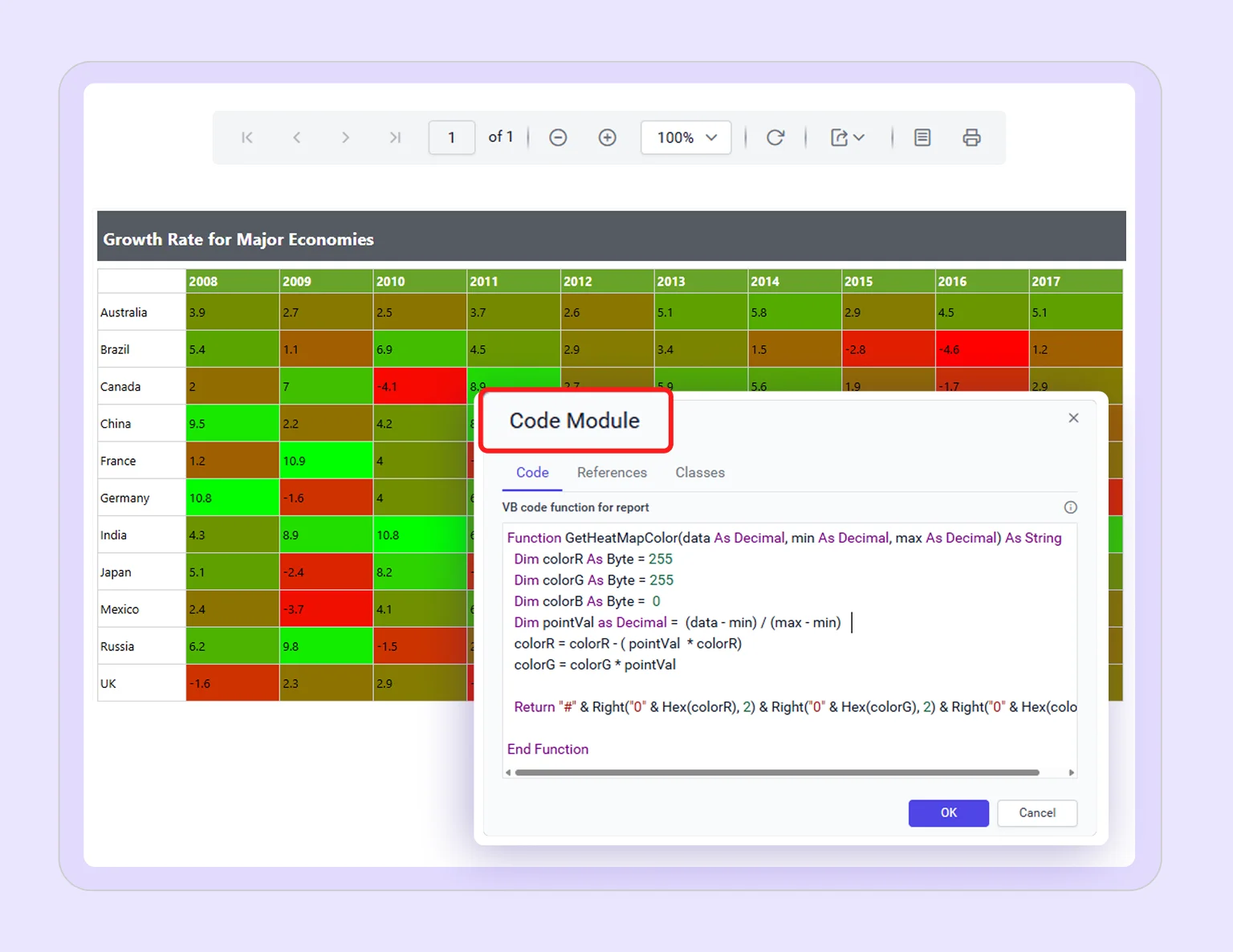
Task: Click the export icon
Action: pyautogui.click(x=840, y=137)
